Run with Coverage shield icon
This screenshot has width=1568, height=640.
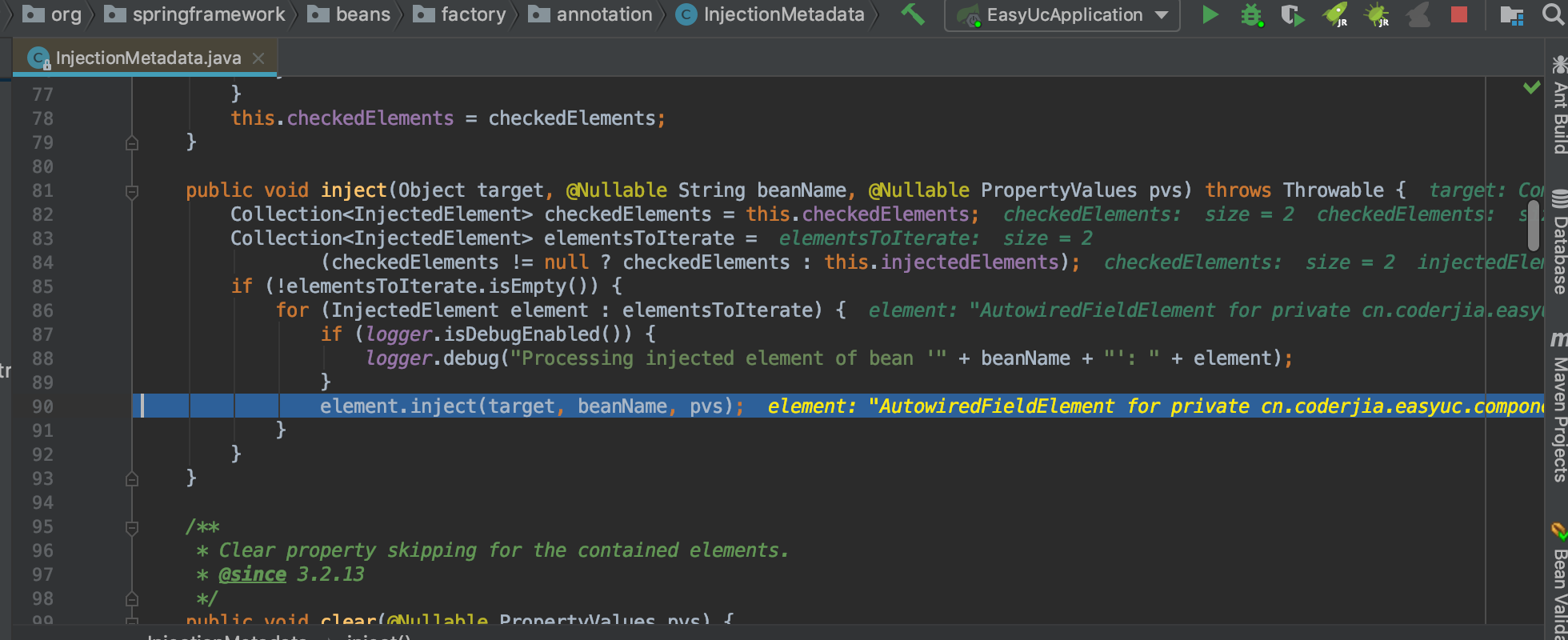1292,14
